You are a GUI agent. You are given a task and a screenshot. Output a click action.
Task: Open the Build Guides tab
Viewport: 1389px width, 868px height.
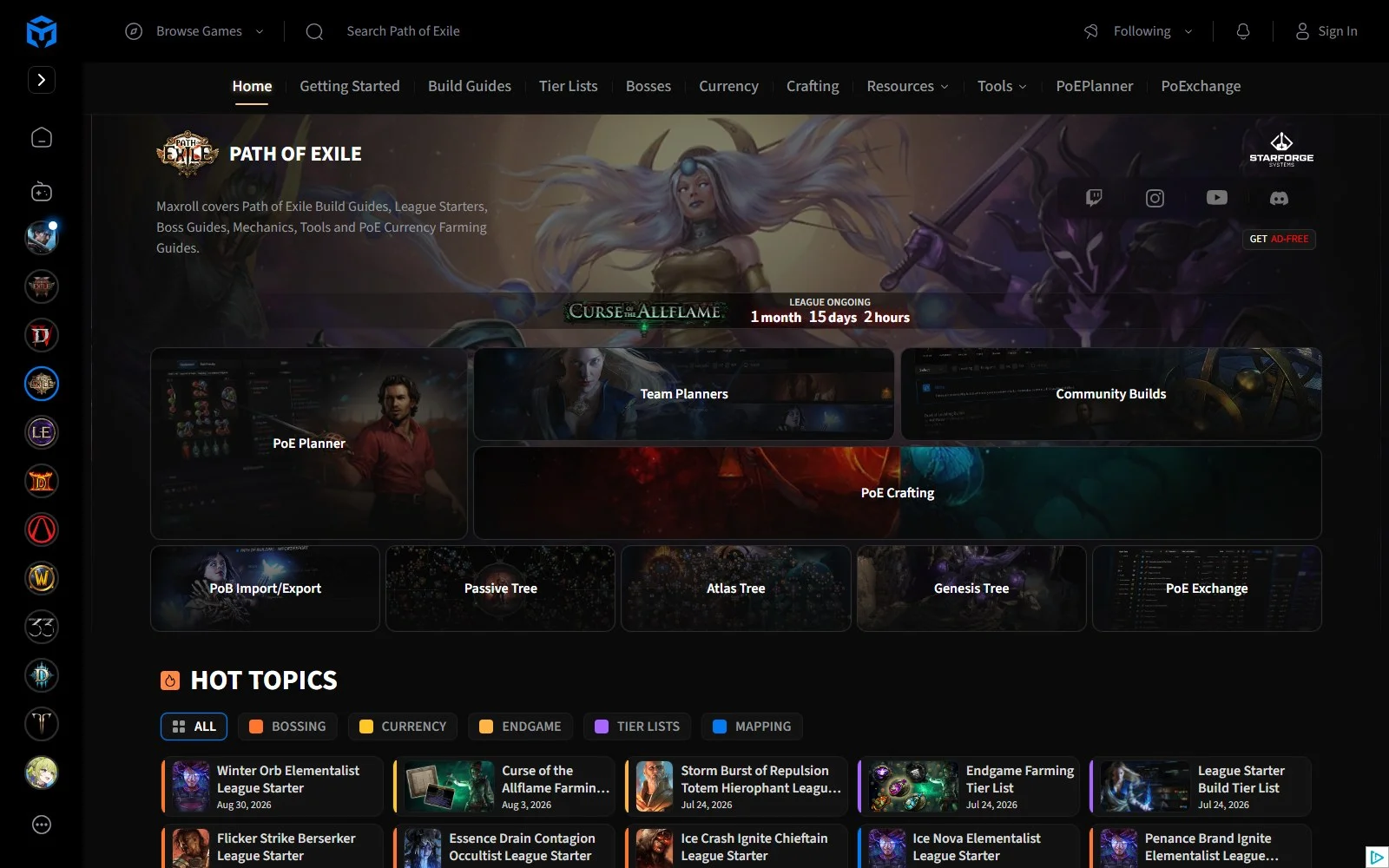470,86
